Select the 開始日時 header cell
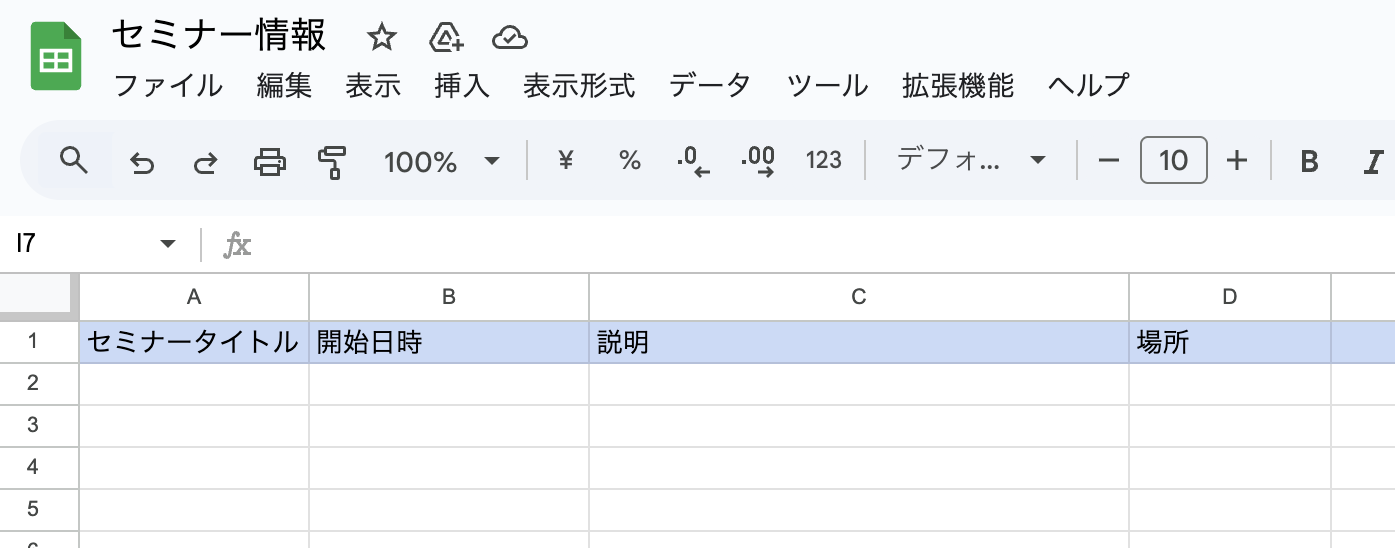Viewport: 1395px width, 548px height. coord(449,342)
